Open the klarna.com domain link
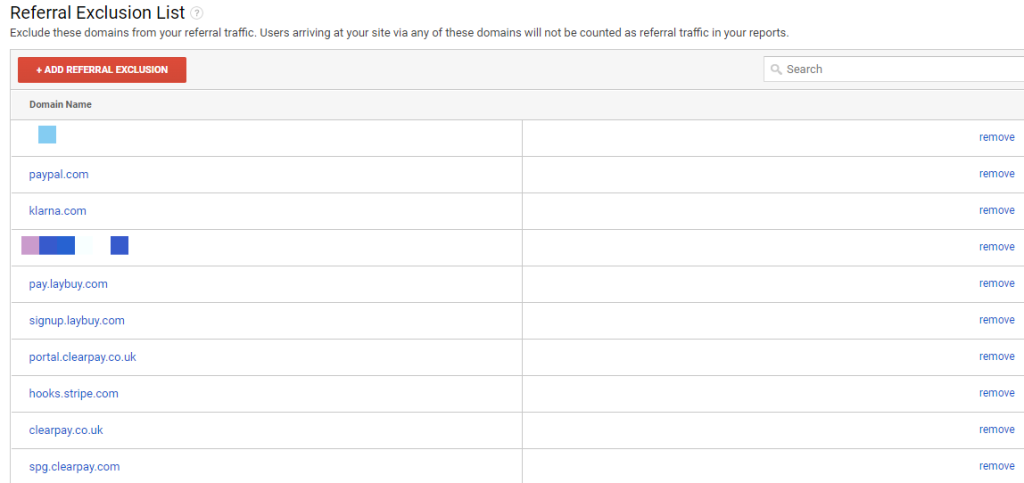Screen dimensions: 1024x483 tap(58, 211)
